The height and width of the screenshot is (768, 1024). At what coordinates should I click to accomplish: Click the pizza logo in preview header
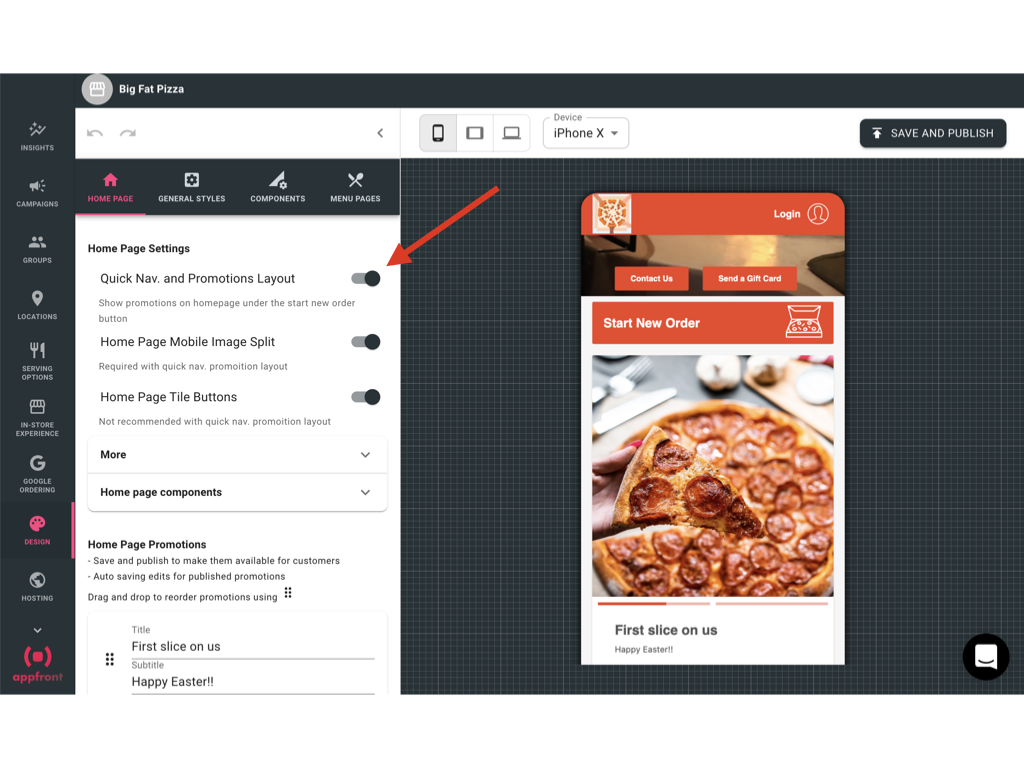[x=612, y=214]
